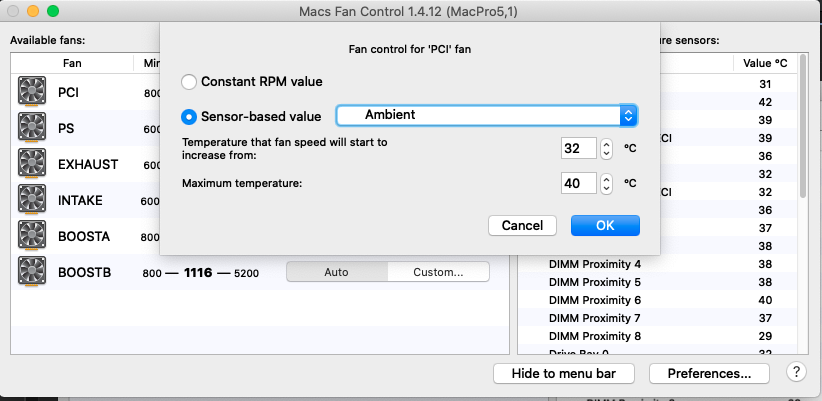This screenshot has height=401, width=822.
Task: Click the maximum temperature field showing 40
Action: point(578,183)
